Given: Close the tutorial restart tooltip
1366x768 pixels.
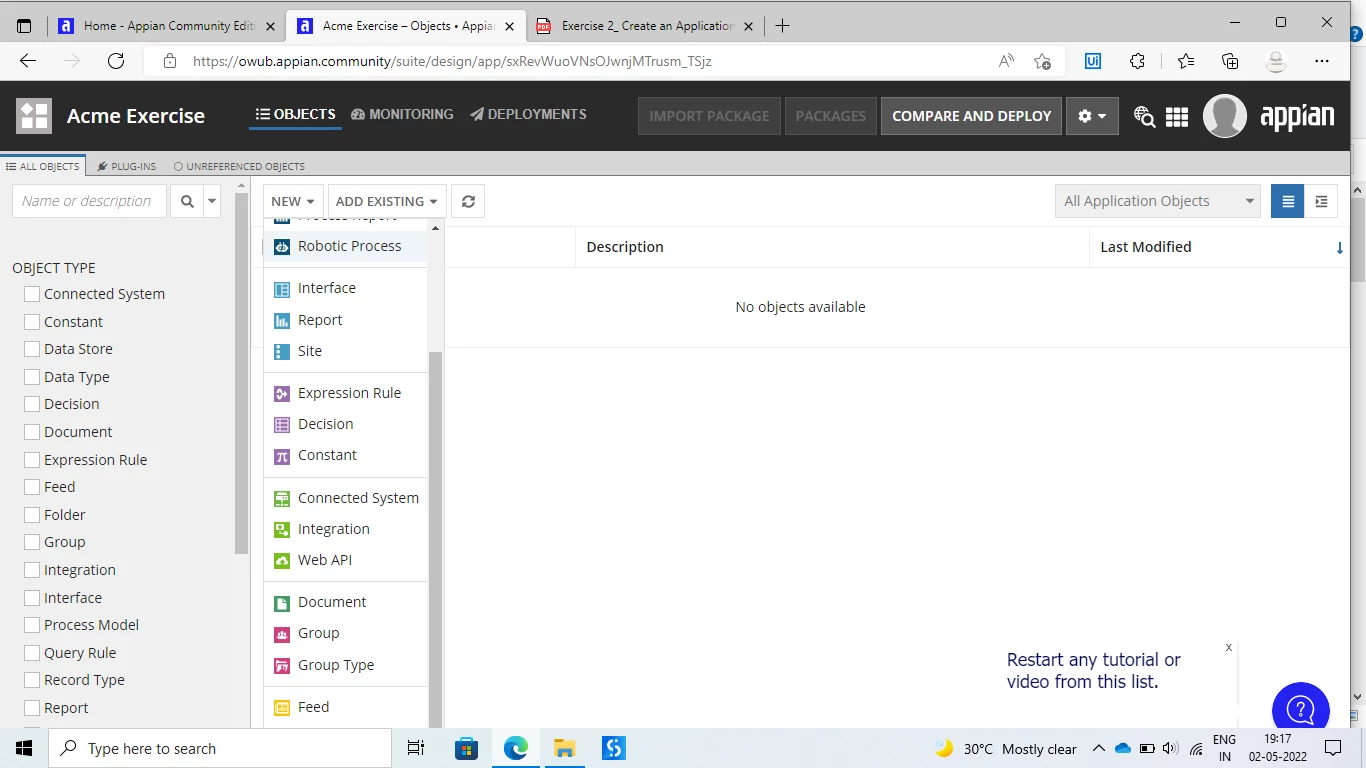Looking at the screenshot, I should (1229, 647).
